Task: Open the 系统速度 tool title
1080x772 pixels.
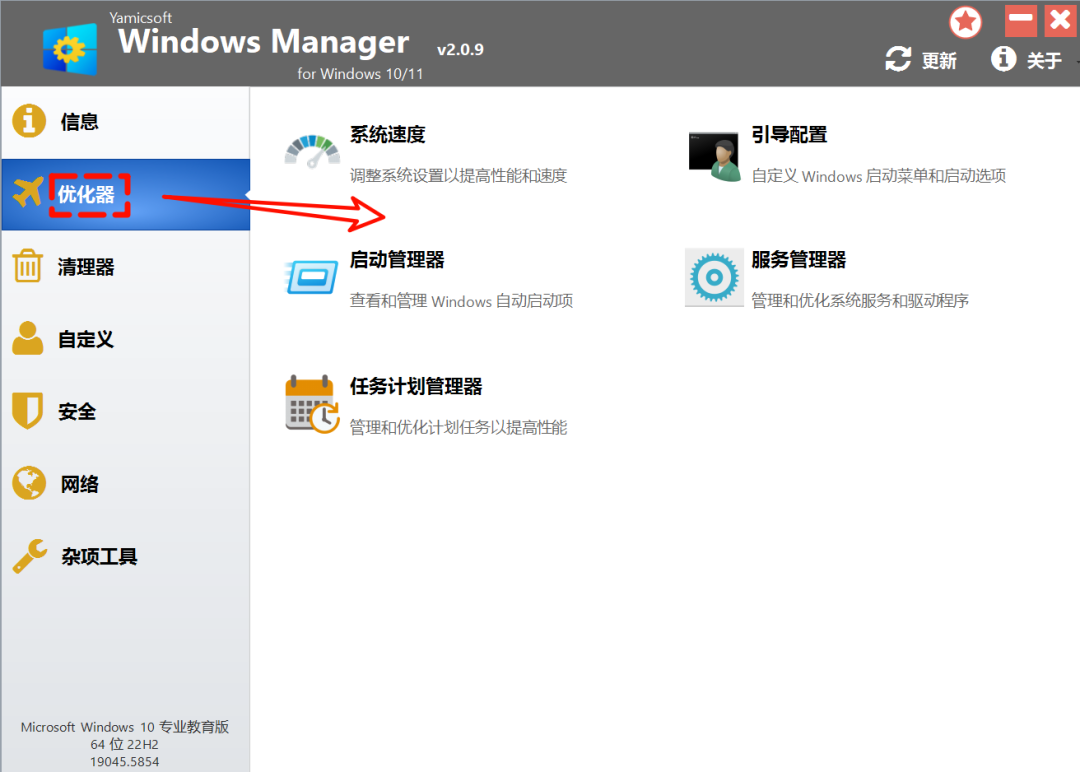Action: (x=387, y=134)
